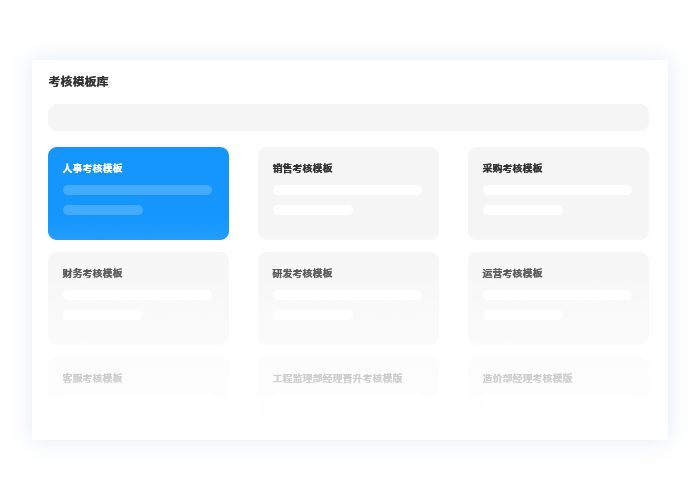The height and width of the screenshot is (500, 700).
Task: Open the 客服考核模板 card
Action: click(138, 389)
